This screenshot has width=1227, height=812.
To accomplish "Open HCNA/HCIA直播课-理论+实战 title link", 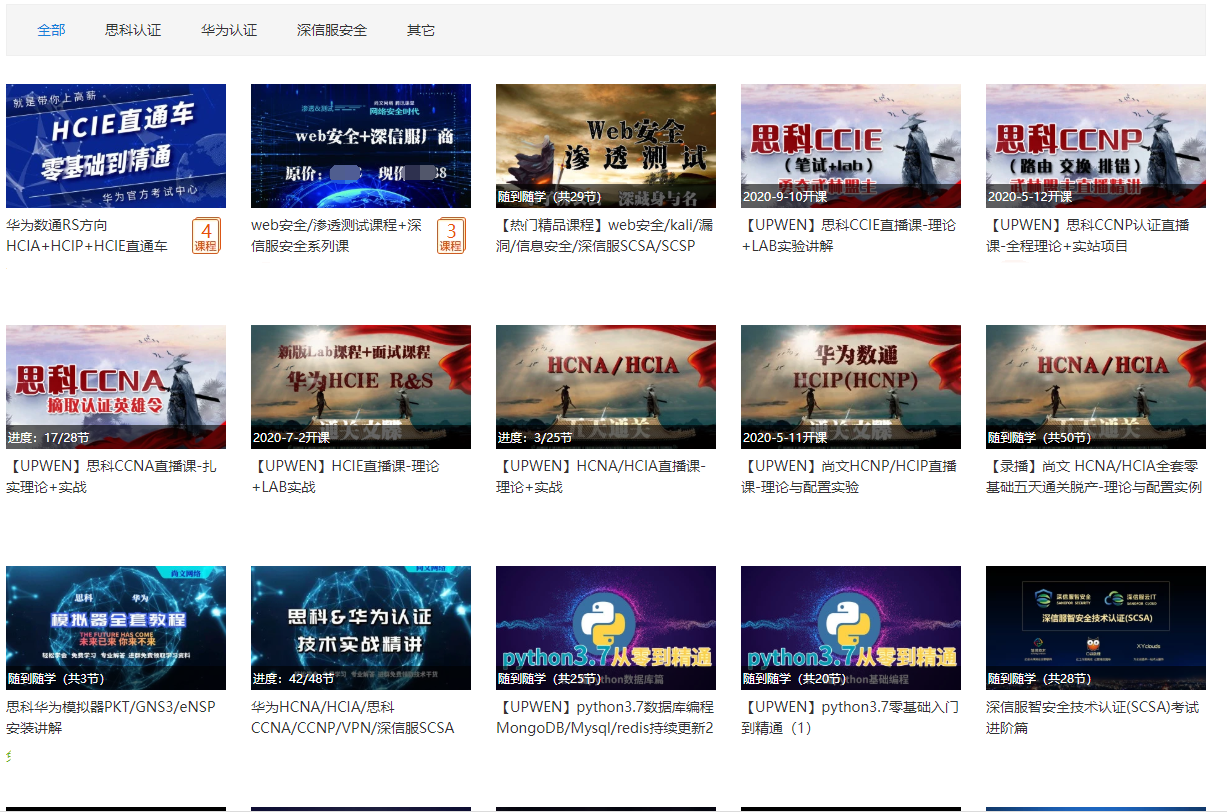I will 601,477.
